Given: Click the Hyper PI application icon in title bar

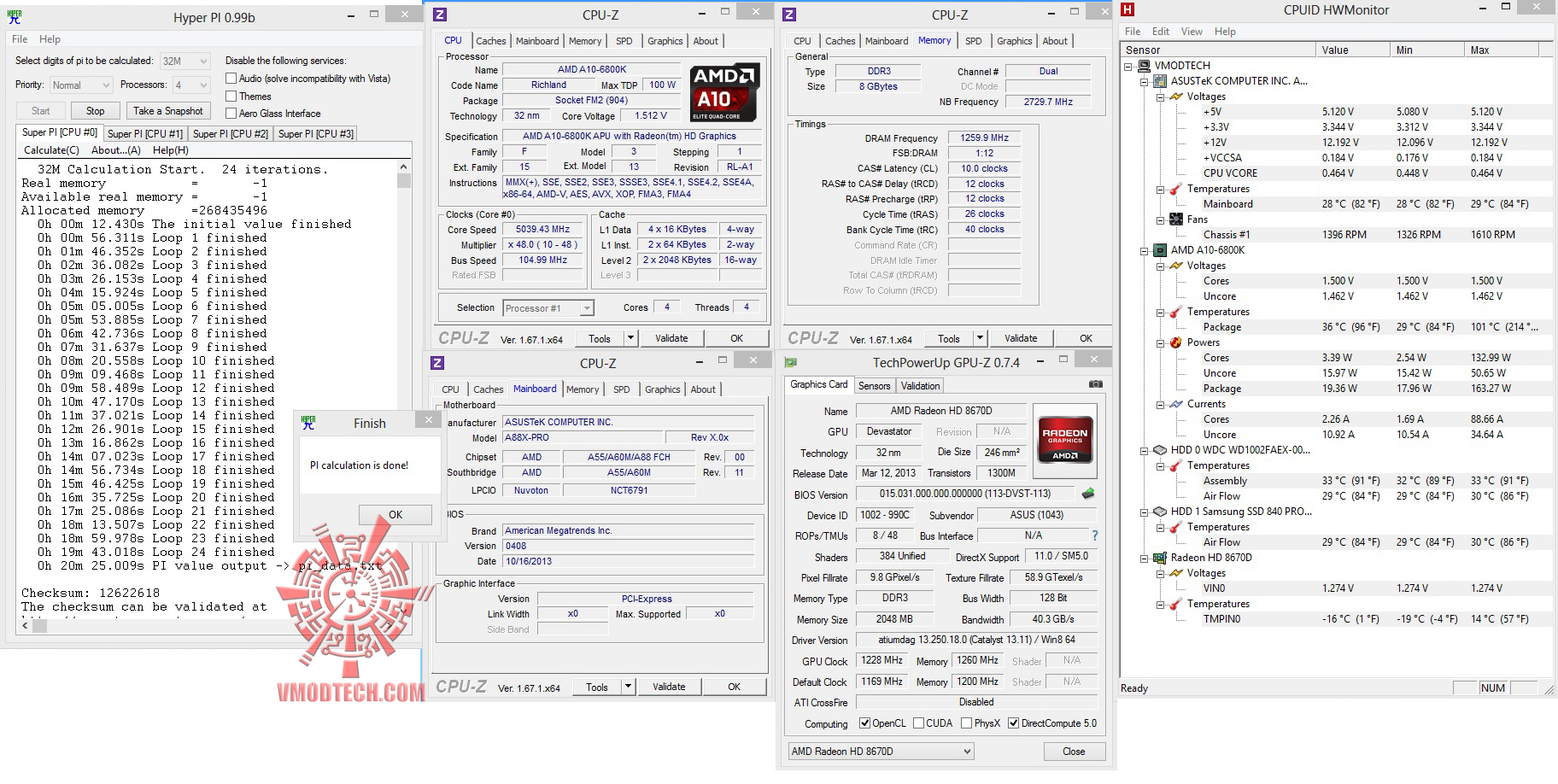Looking at the screenshot, I should (x=14, y=16).
